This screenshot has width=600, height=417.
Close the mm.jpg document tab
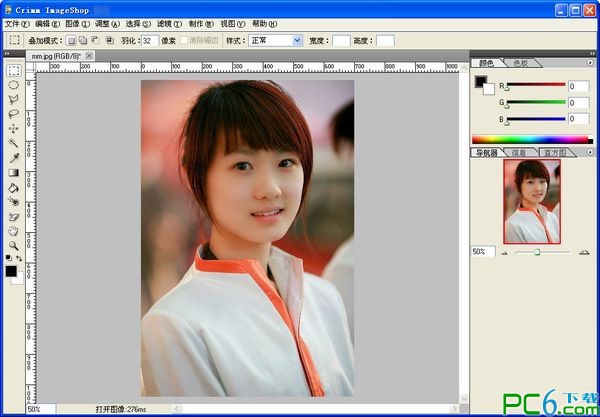point(89,56)
